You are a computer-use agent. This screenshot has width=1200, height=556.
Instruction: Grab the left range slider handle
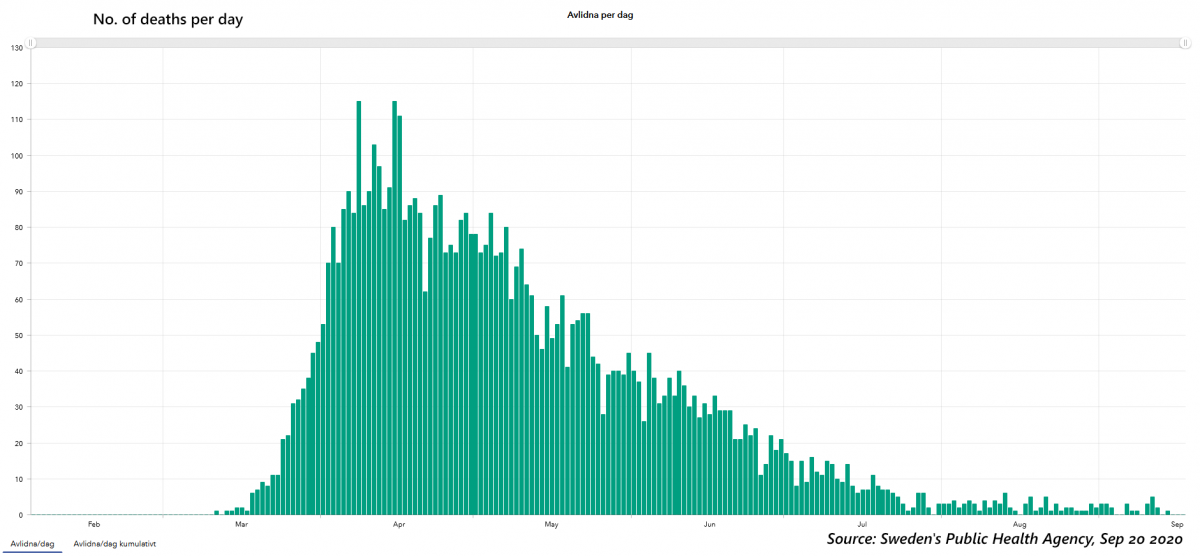(x=31, y=43)
